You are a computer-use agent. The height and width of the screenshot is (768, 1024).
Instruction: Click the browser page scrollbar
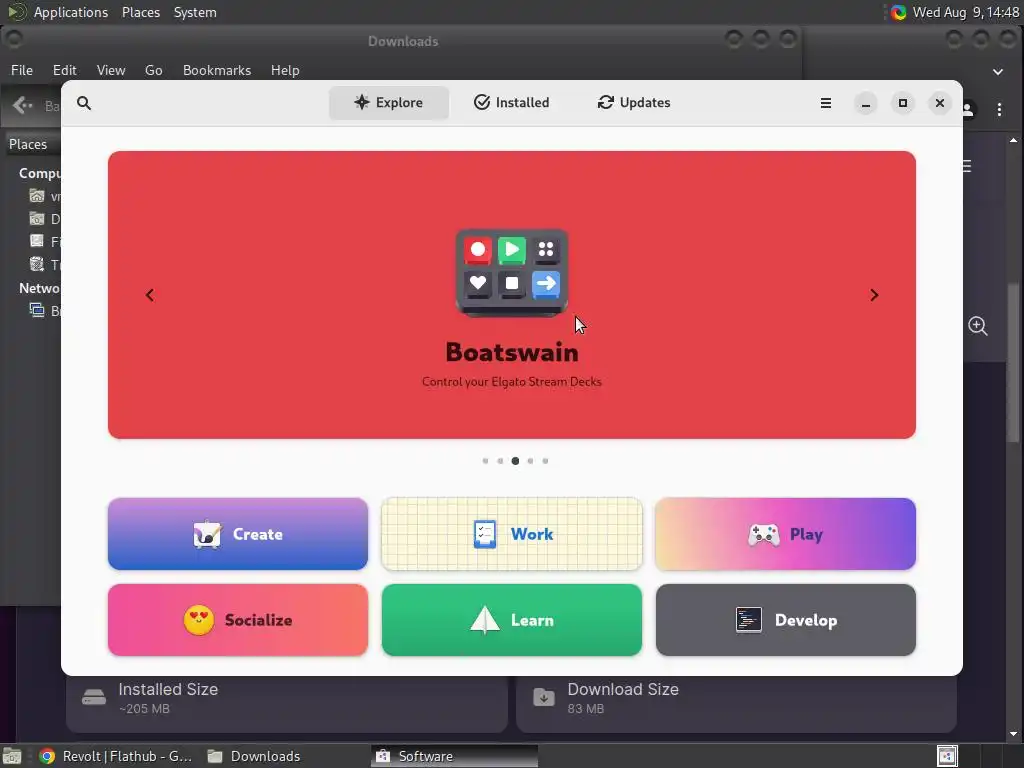[1014, 362]
